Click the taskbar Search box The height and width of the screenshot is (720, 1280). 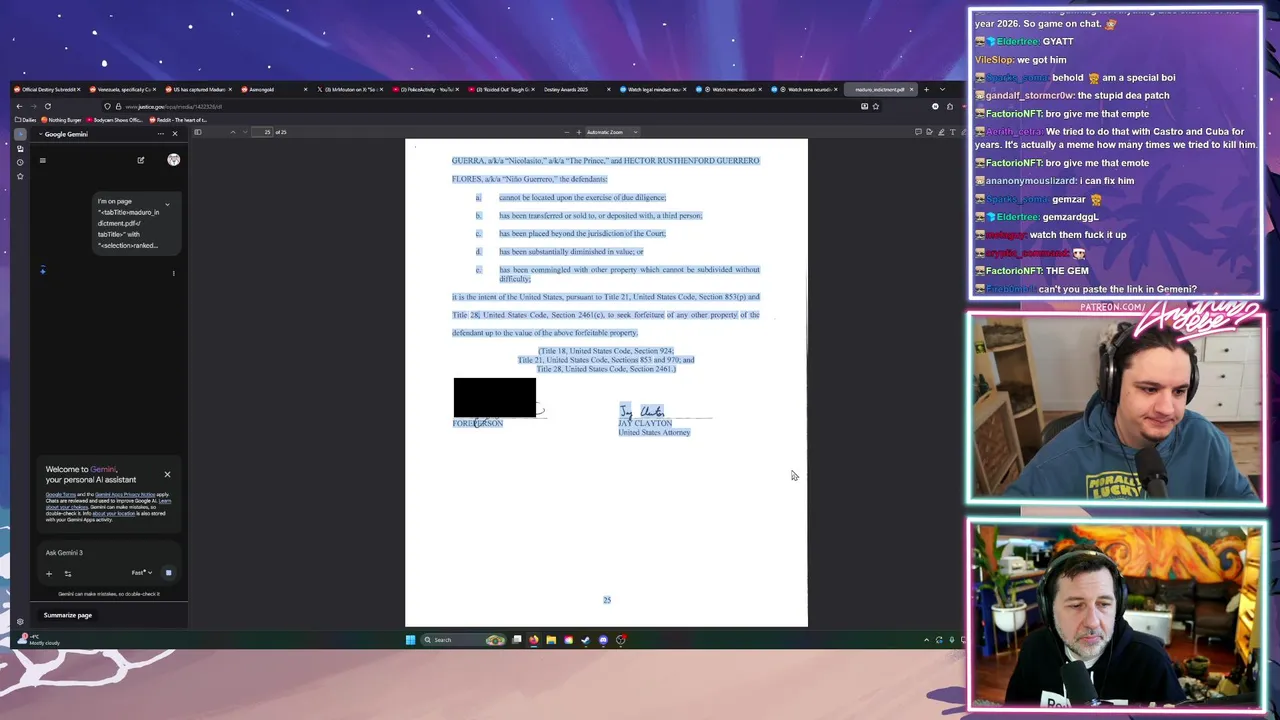(x=463, y=640)
